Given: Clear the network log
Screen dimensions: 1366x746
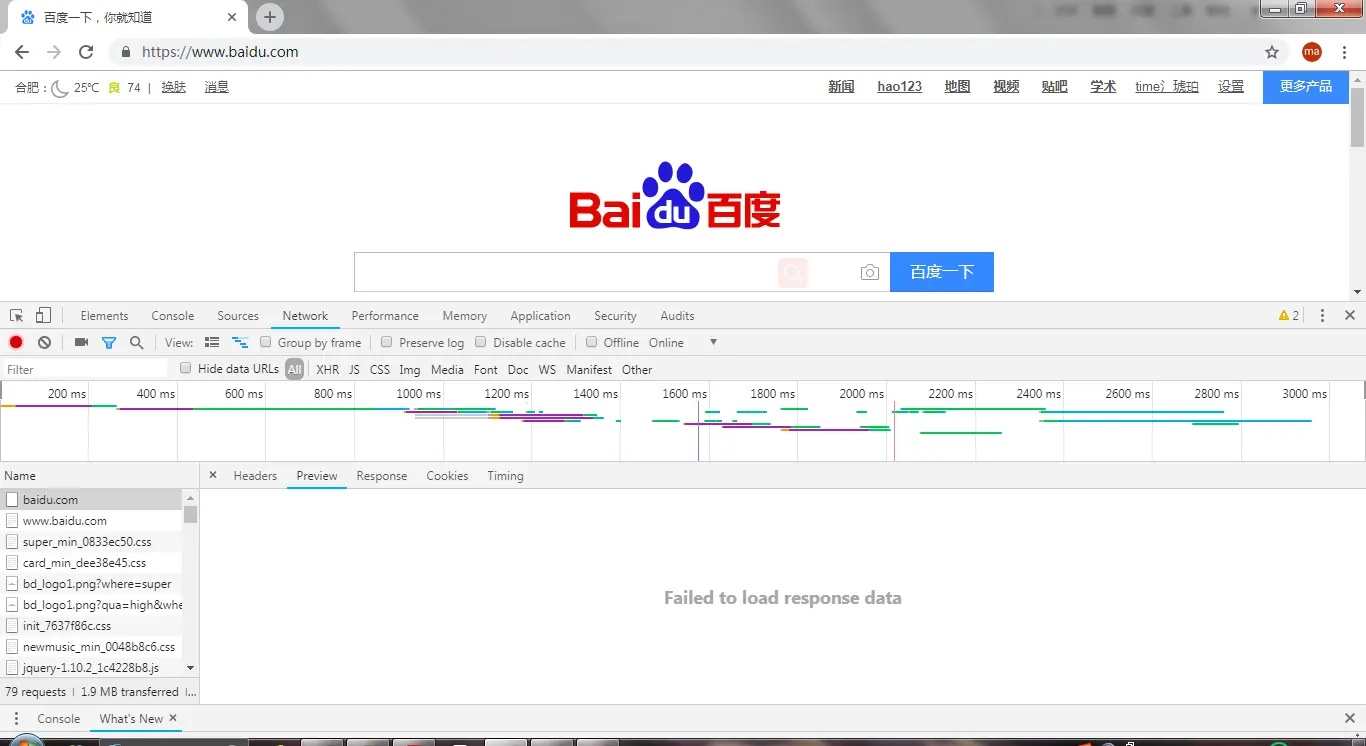Looking at the screenshot, I should [x=44, y=342].
